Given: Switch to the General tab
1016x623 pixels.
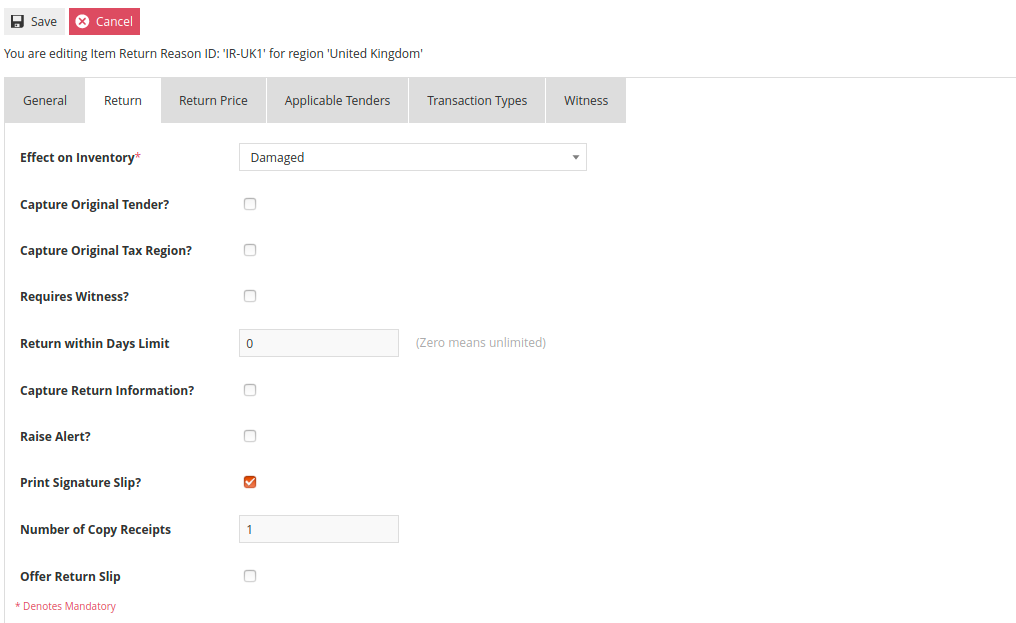Looking at the screenshot, I should pyautogui.click(x=45, y=100).
